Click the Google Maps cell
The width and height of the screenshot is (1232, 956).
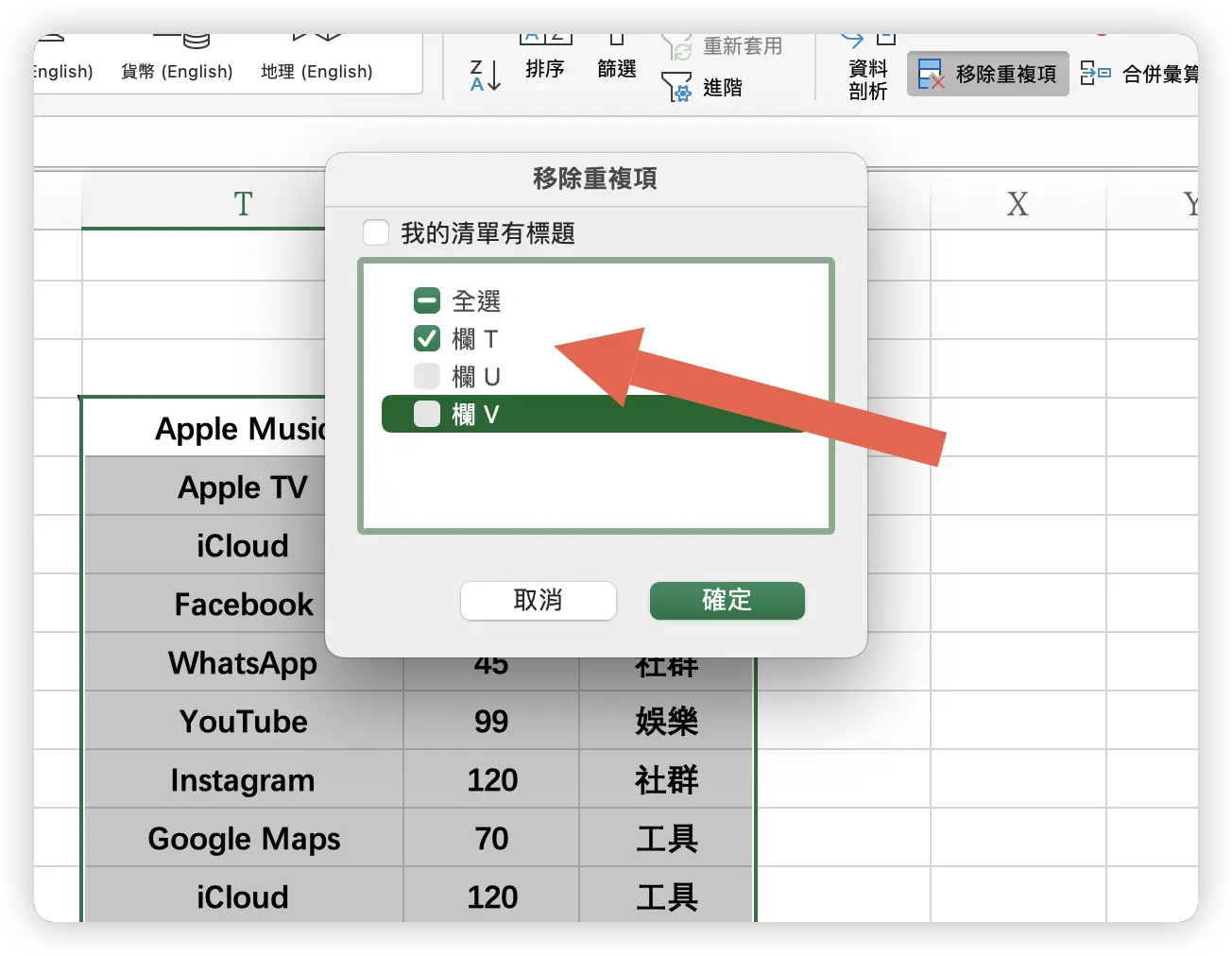(244, 839)
